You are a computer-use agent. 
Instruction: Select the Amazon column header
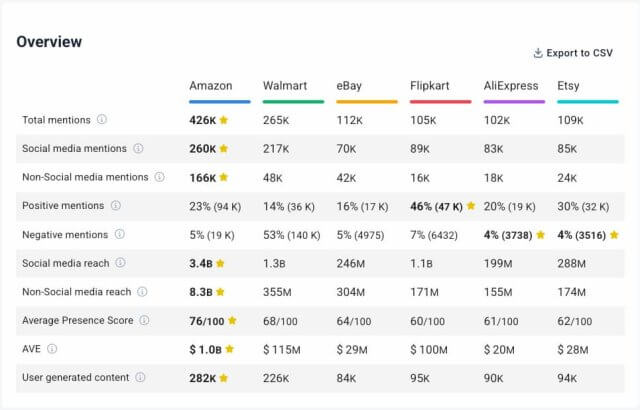tap(210, 86)
